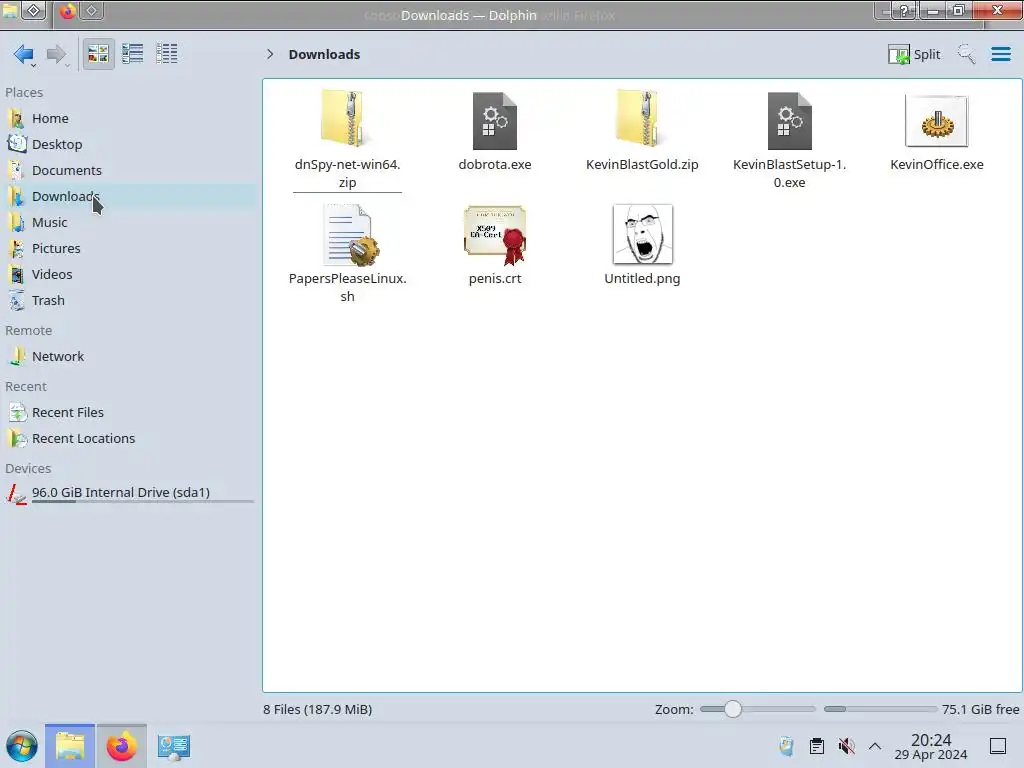Click the KevinBlastGold.zip file name

click(642, 165)
